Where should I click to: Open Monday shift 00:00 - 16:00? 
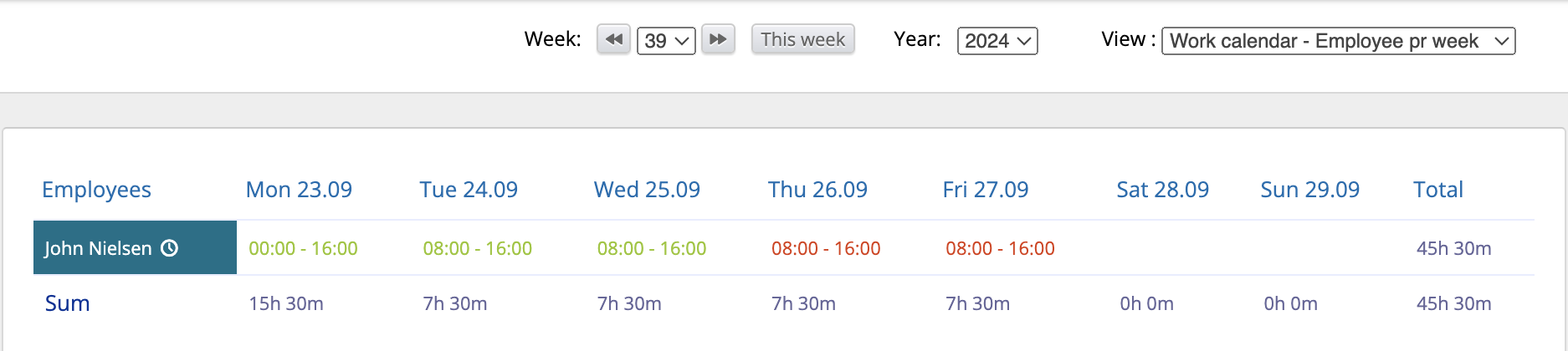pyautogui.click(x=303, y=248)
